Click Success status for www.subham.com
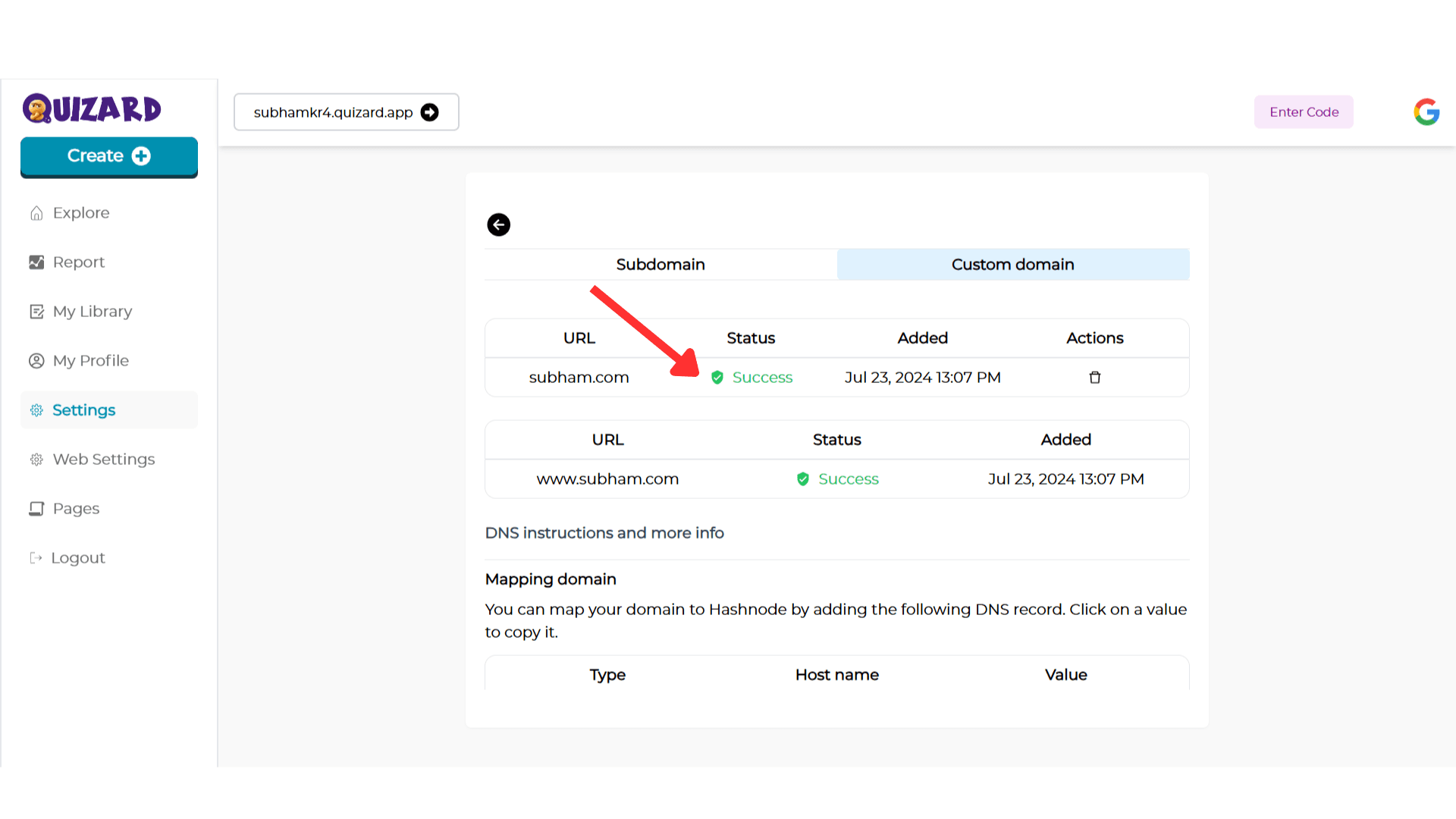Viewport: 1456px width, 819px height. click(x=849, y=479)
